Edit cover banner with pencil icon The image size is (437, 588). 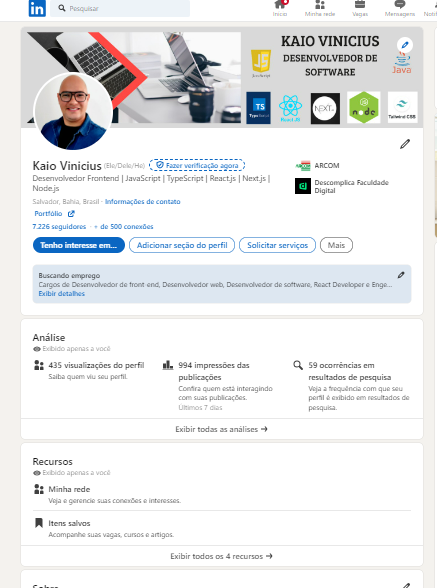pyautogui.click(x=405, y=45)
